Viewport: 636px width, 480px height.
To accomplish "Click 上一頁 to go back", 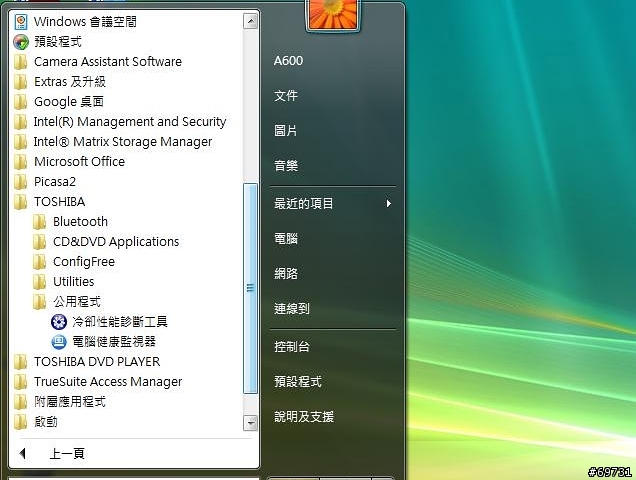I will tap(67, 453).
